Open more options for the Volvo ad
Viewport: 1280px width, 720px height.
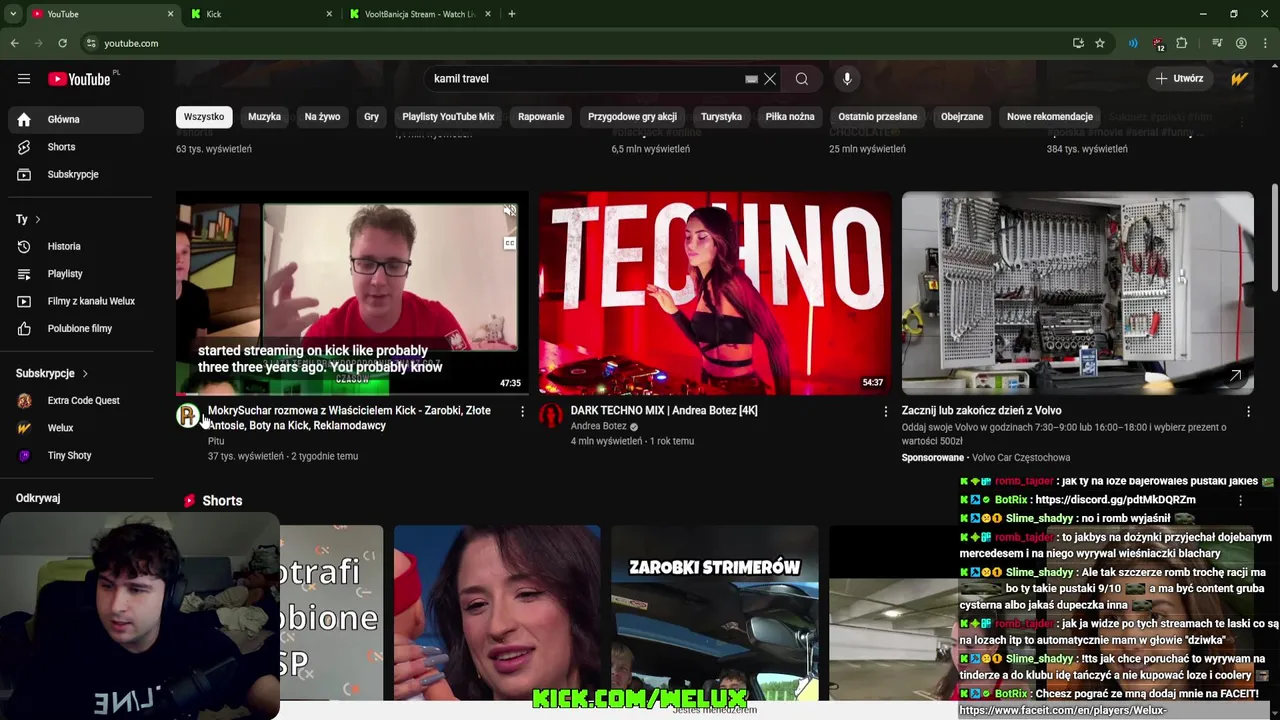tap(1248, 411)
